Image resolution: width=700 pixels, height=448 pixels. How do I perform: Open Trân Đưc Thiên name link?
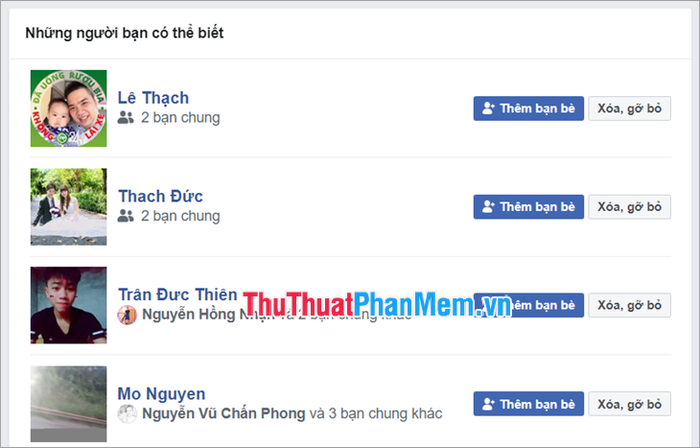(x=177, y=295)
